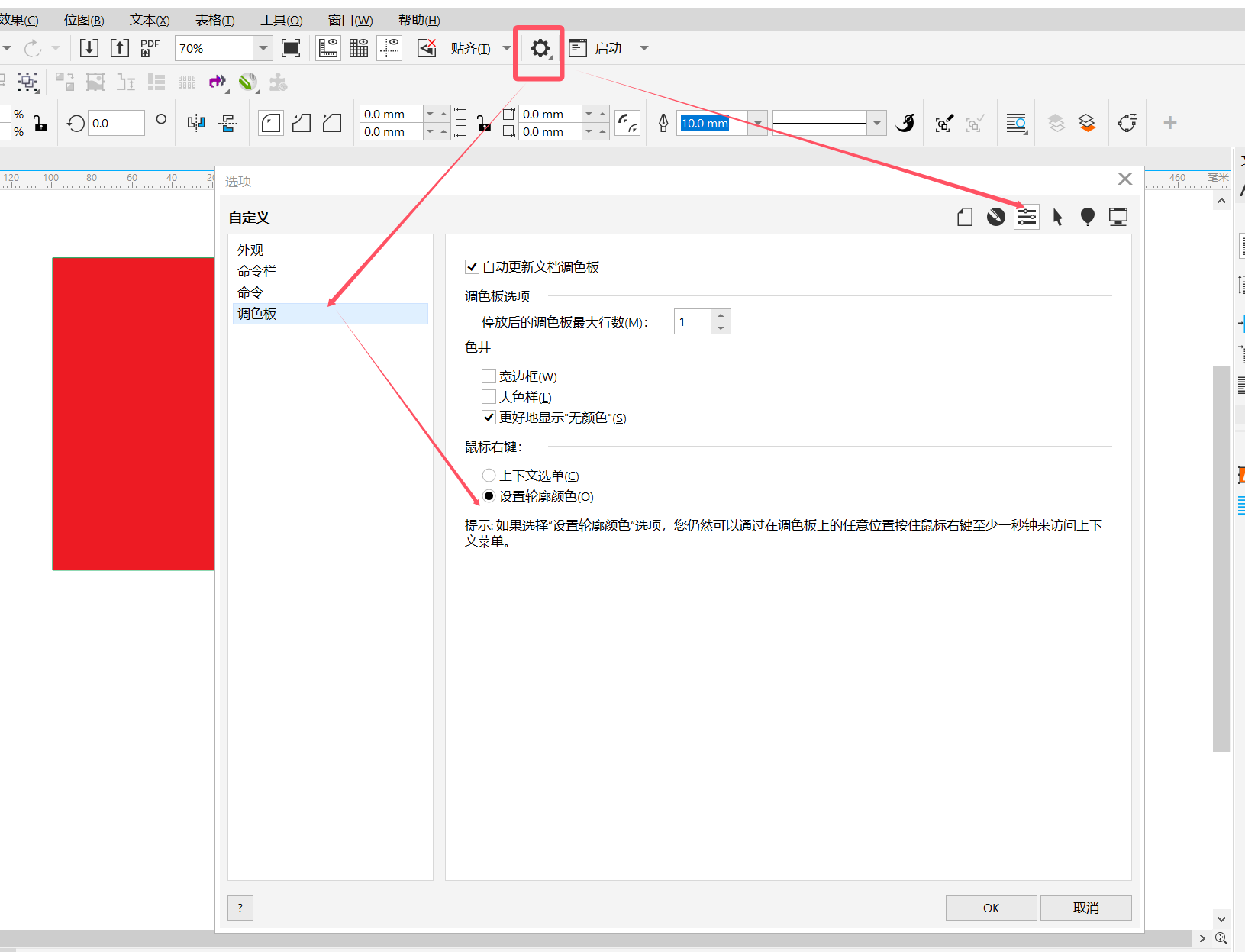This screenshot has height=952, width=1245.
Task: Uncheck 自动更新文档调色板 checkbox
Action: (472, 267)
